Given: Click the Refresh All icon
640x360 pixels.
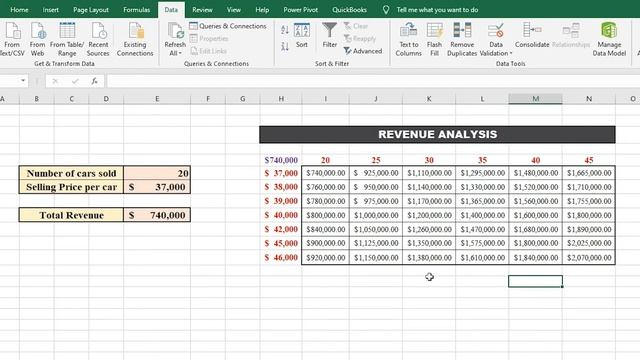Looking at the screenshot, I should tap(175, 31).
